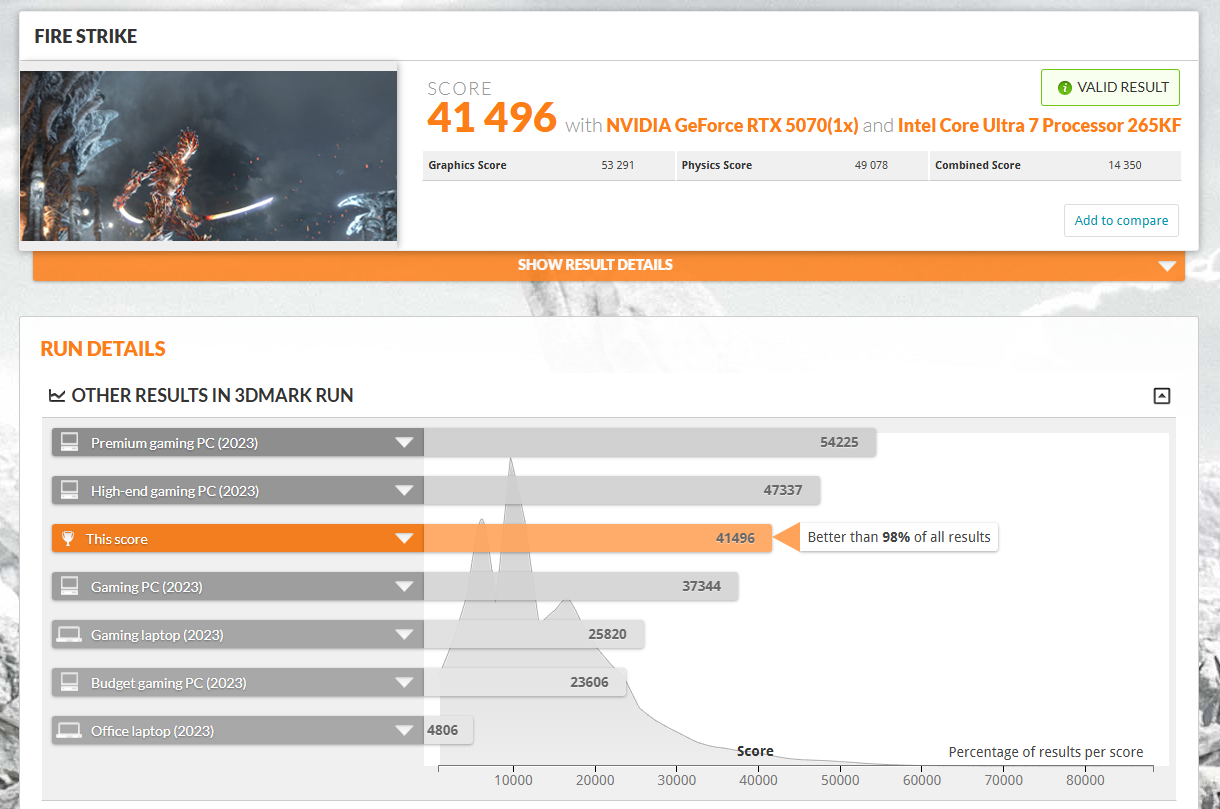
Task: Open the NVIDIA GeForce RTX 5070 link
Action: 732,126
